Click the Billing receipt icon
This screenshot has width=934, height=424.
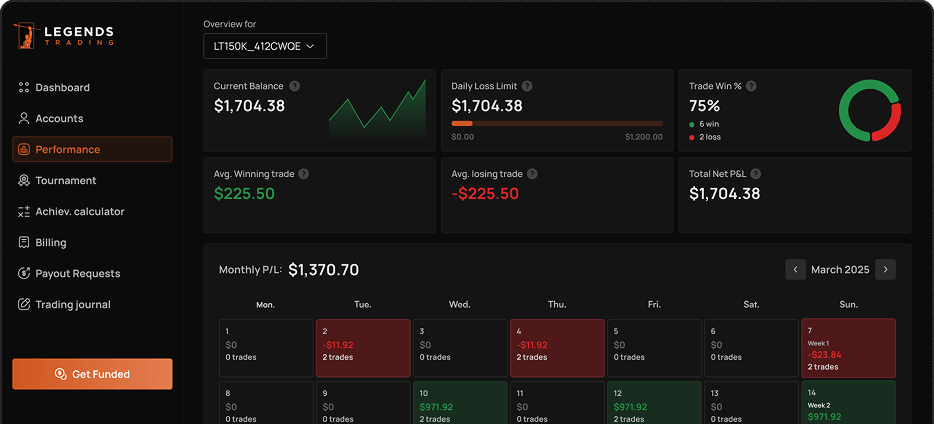click(24, 242)
